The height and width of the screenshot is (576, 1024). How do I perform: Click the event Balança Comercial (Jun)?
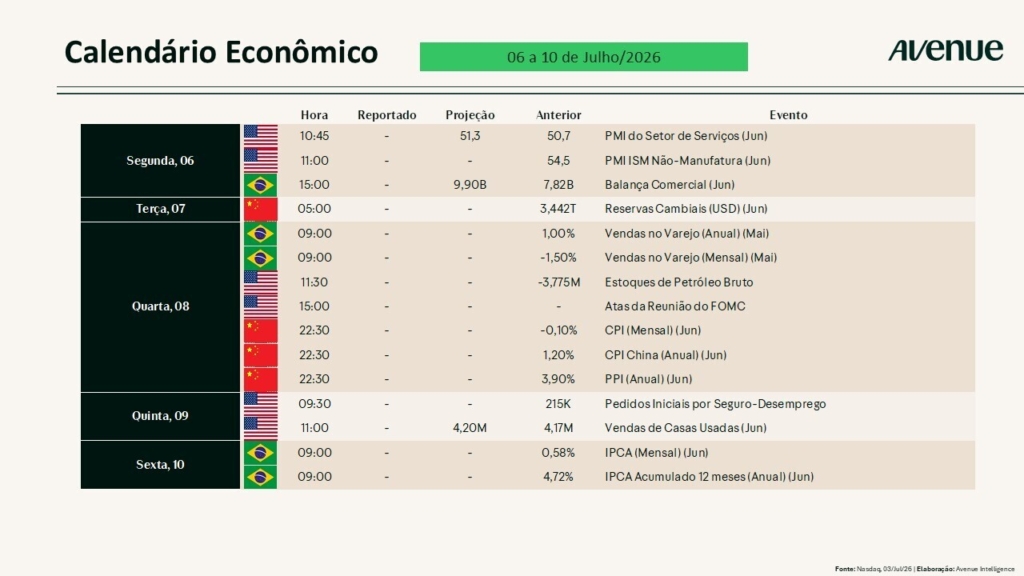point(669,185)
